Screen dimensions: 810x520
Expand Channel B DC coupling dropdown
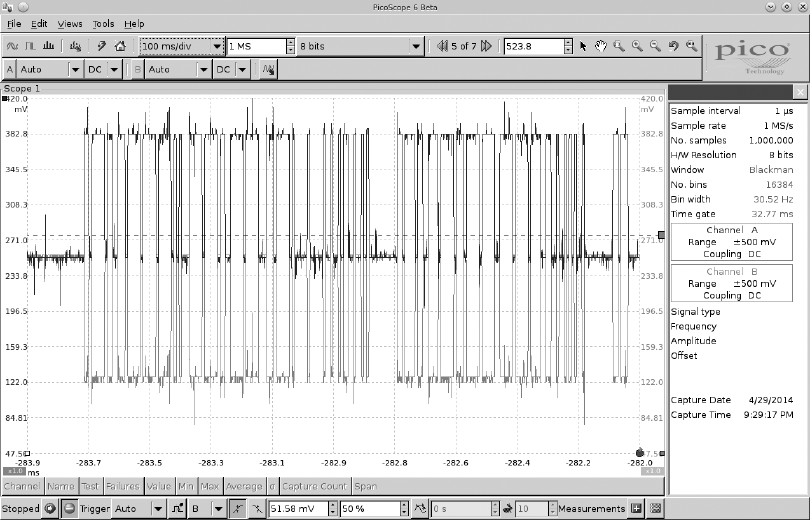click(x=242, y=69)
